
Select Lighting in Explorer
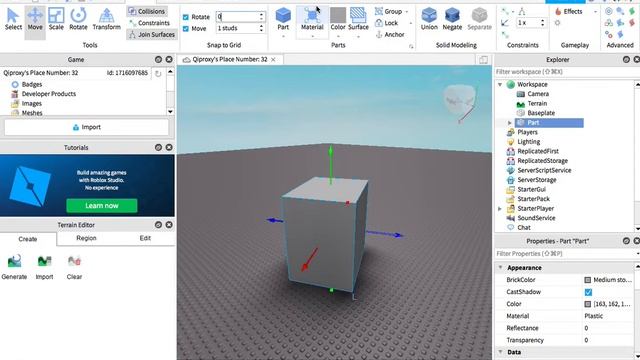pos(529,142)
